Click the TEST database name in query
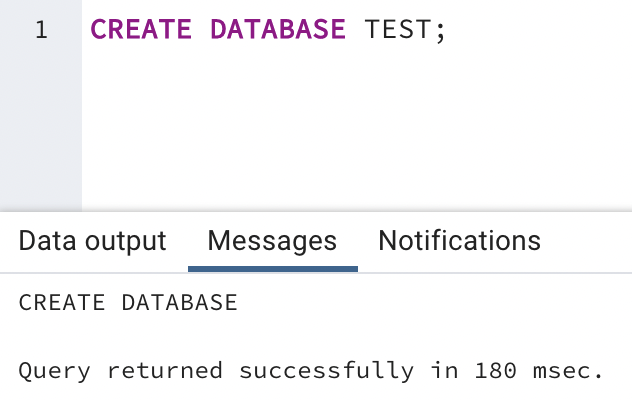 (398, 29)
